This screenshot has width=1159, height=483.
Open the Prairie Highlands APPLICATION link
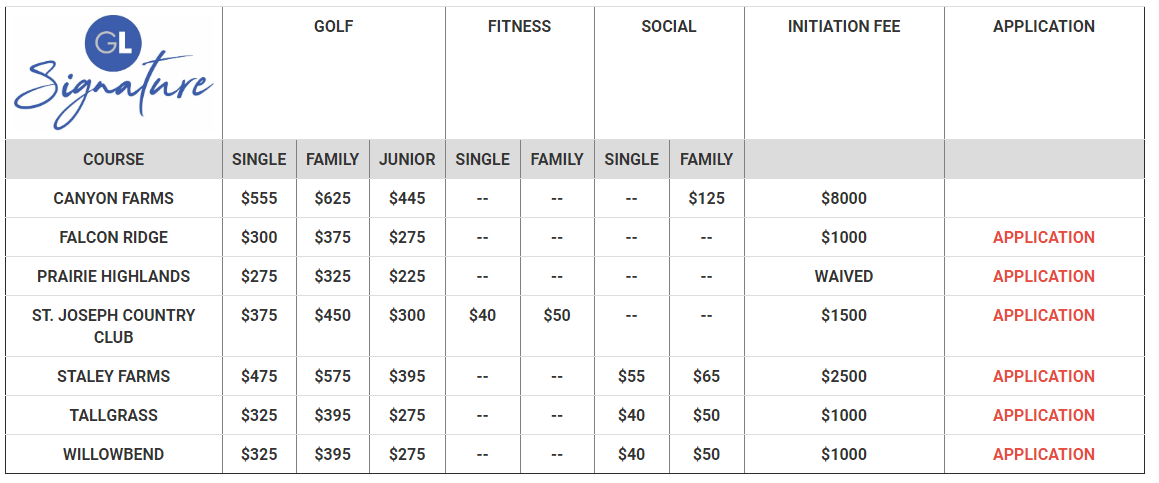coord(1044,277)
